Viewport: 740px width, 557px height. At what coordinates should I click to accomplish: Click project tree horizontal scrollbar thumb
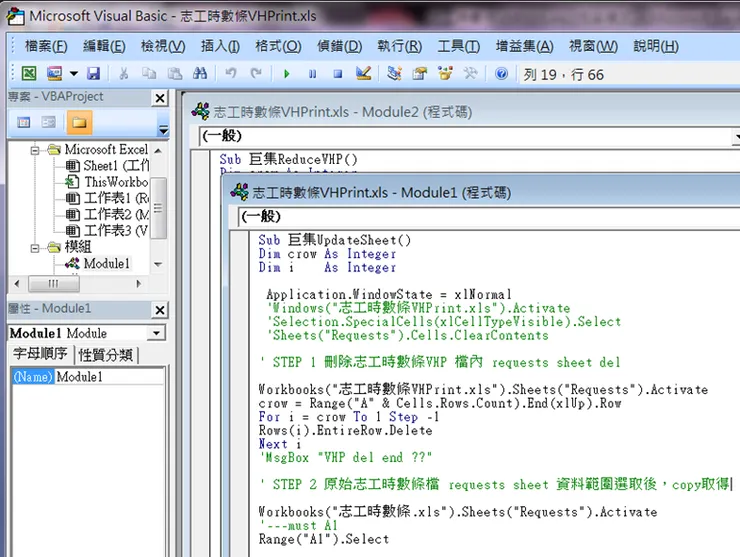pos(54,284)
